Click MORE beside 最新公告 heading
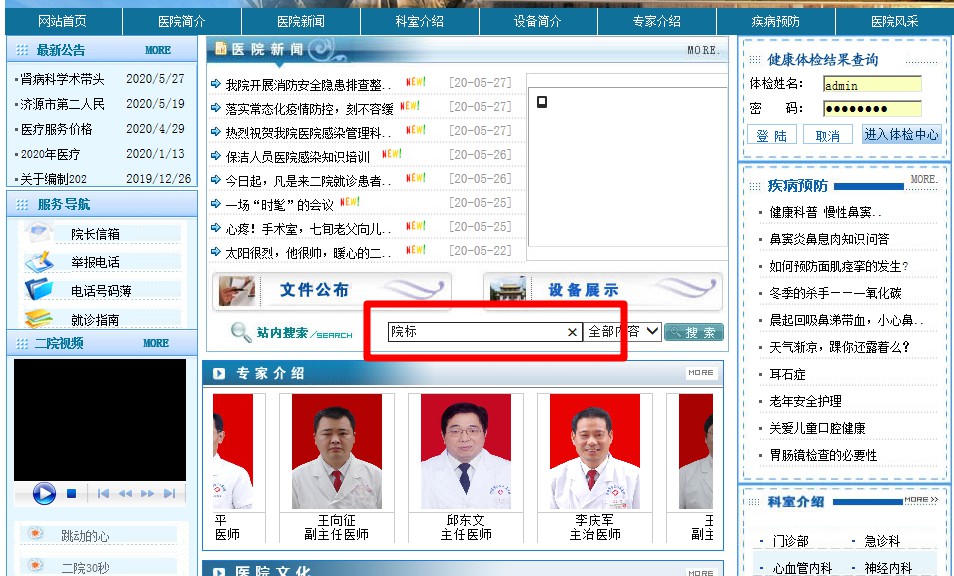954x576 pixels. (x=157, y=50)
